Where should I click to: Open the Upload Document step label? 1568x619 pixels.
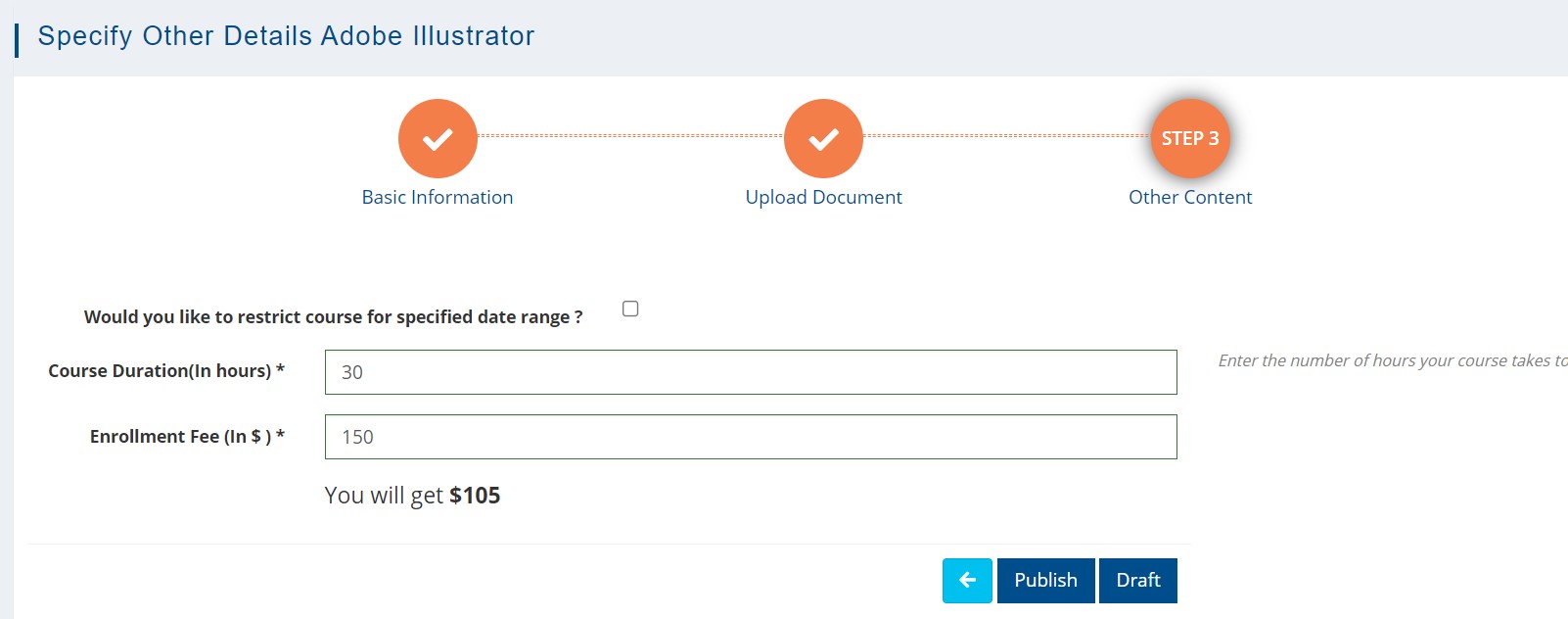(823, 197)
